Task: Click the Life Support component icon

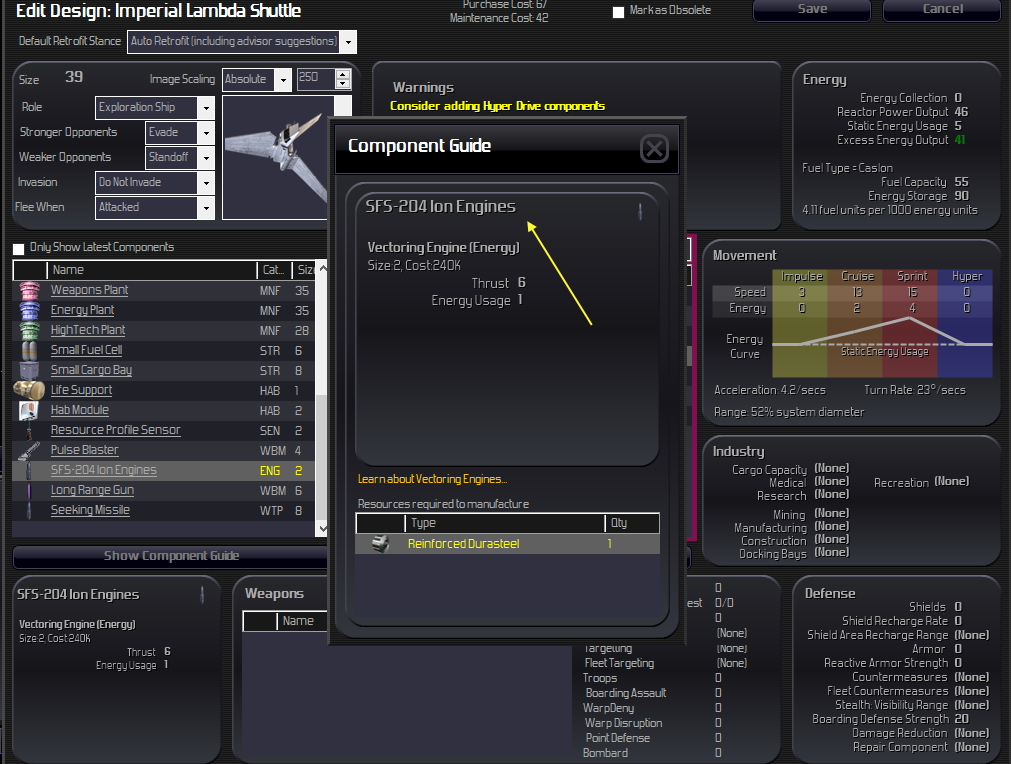Action: (29, 390)
